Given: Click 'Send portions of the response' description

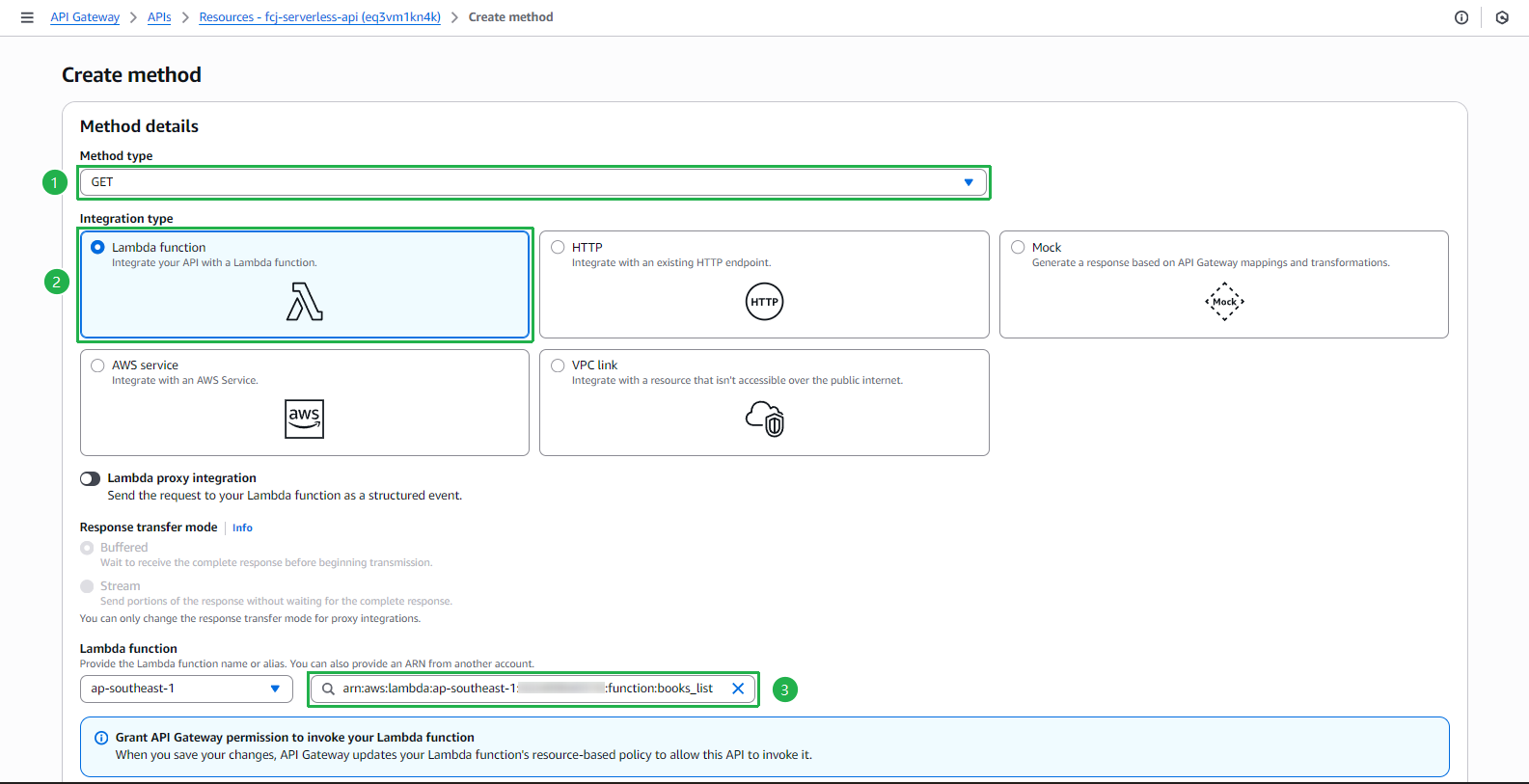Looking at the screenshot, I should click(276, 602).
